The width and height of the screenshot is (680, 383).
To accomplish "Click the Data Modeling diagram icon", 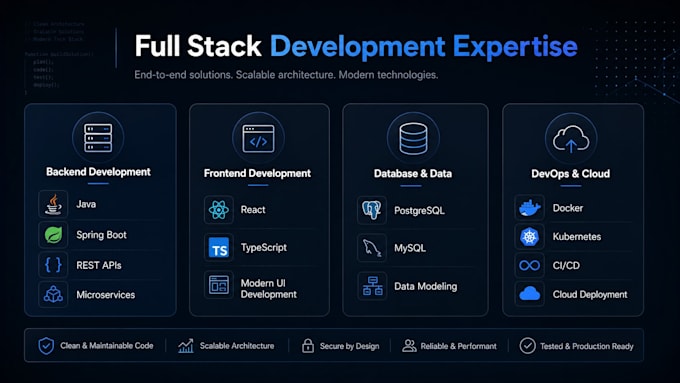I will click(x=373, y=286).
